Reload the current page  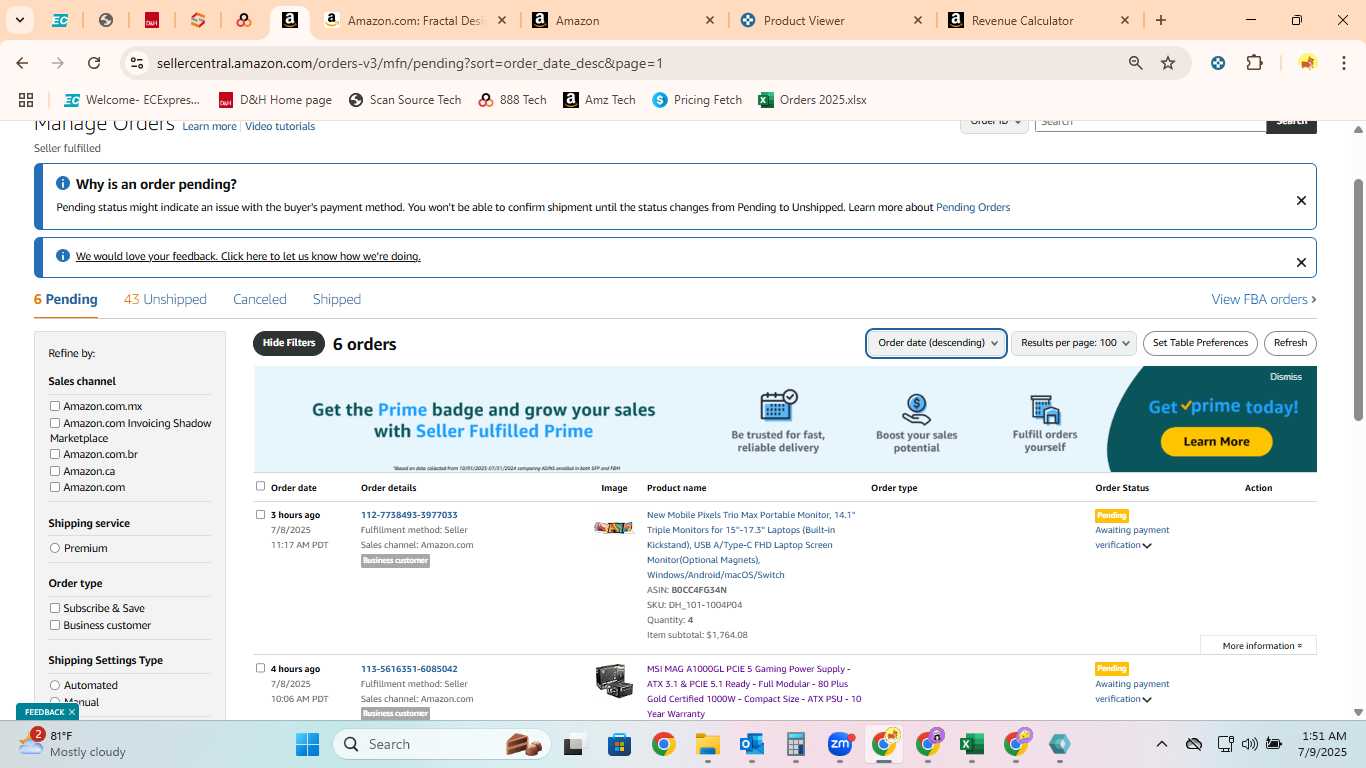[94, 63]
